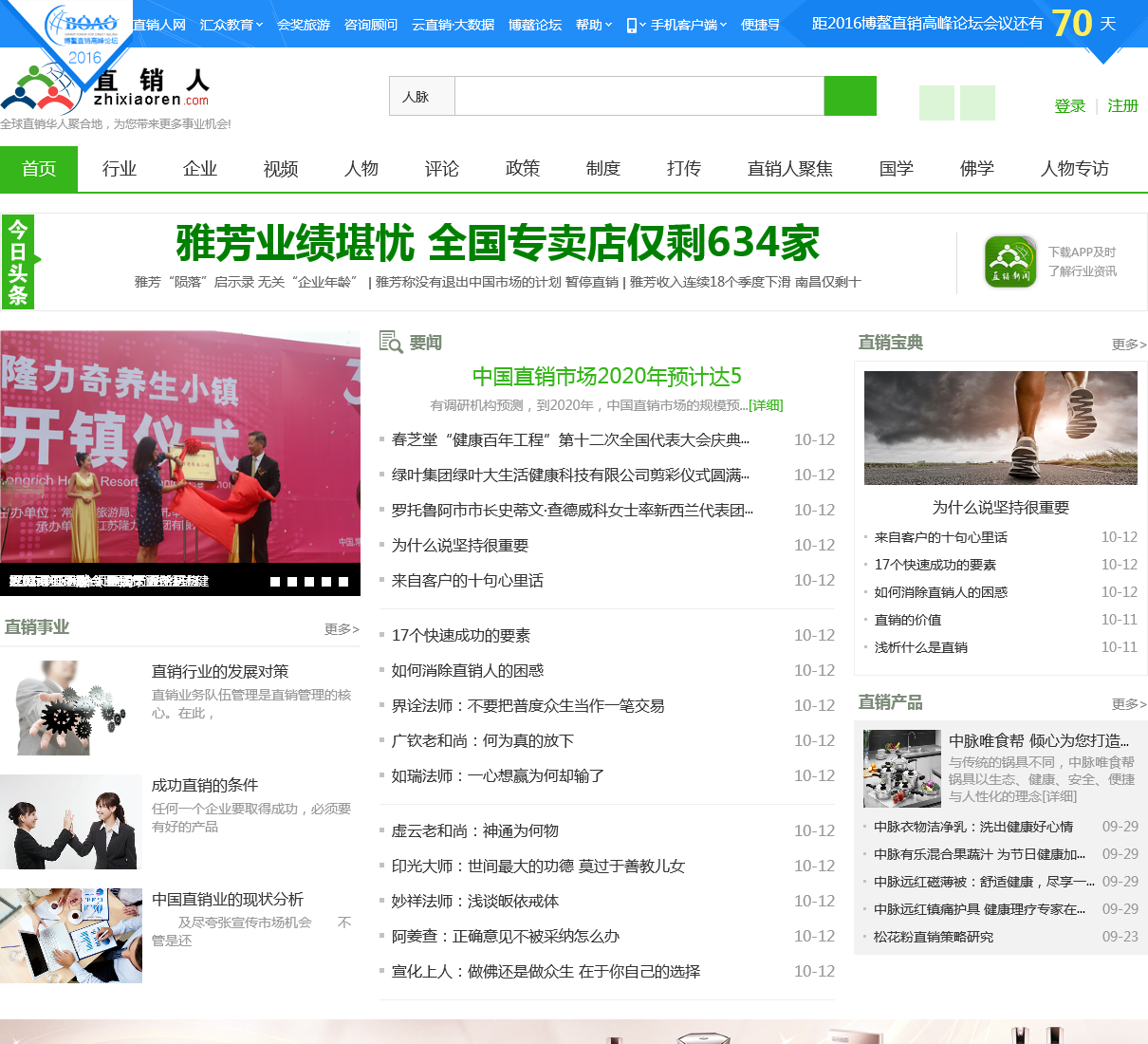Viewport: 1148px width, 1044px height.
Task: Open the 企业 navigation tab
Action: pos(200,169)
